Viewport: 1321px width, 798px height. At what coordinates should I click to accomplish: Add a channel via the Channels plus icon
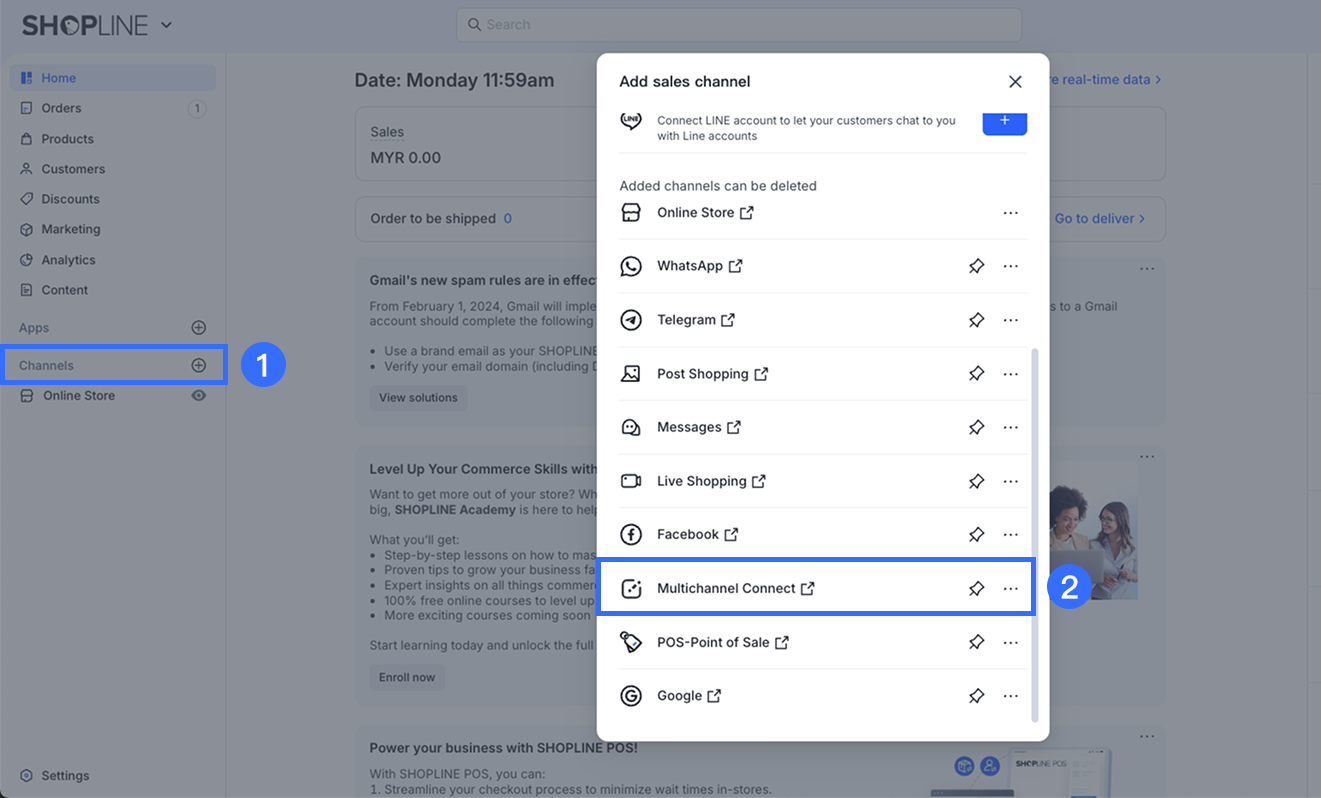(x=198, y=366)
